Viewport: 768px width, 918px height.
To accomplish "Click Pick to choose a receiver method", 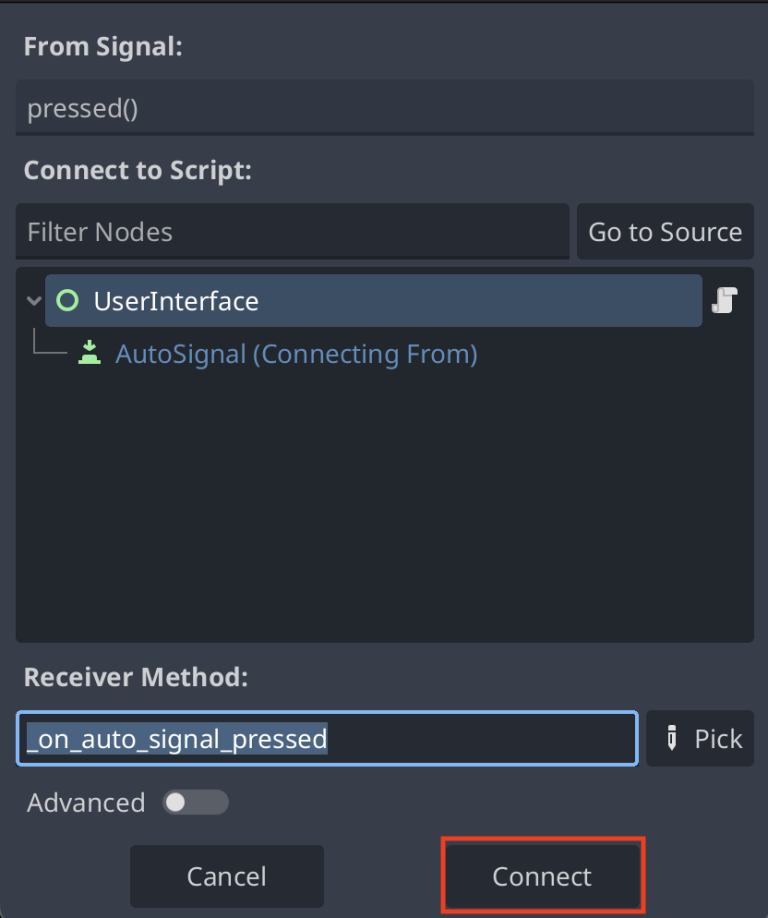I will pos(700,738).
